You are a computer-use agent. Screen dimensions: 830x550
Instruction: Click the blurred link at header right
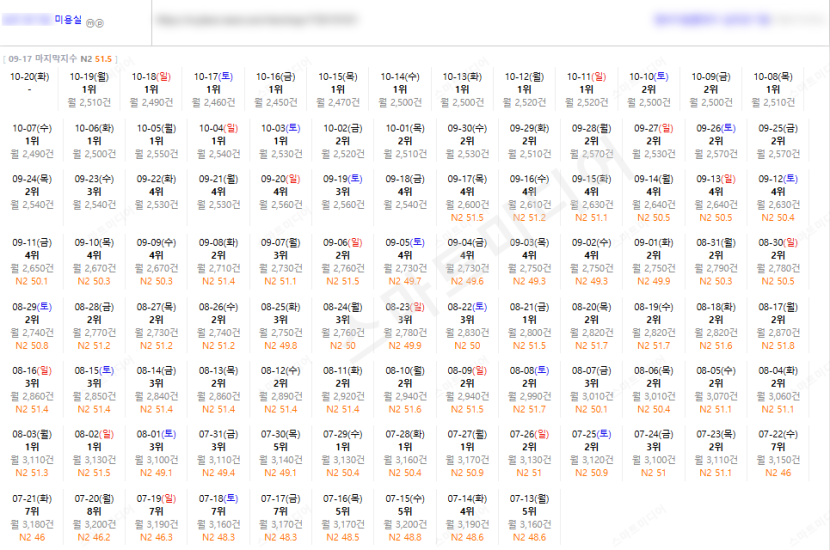point(712,20)
